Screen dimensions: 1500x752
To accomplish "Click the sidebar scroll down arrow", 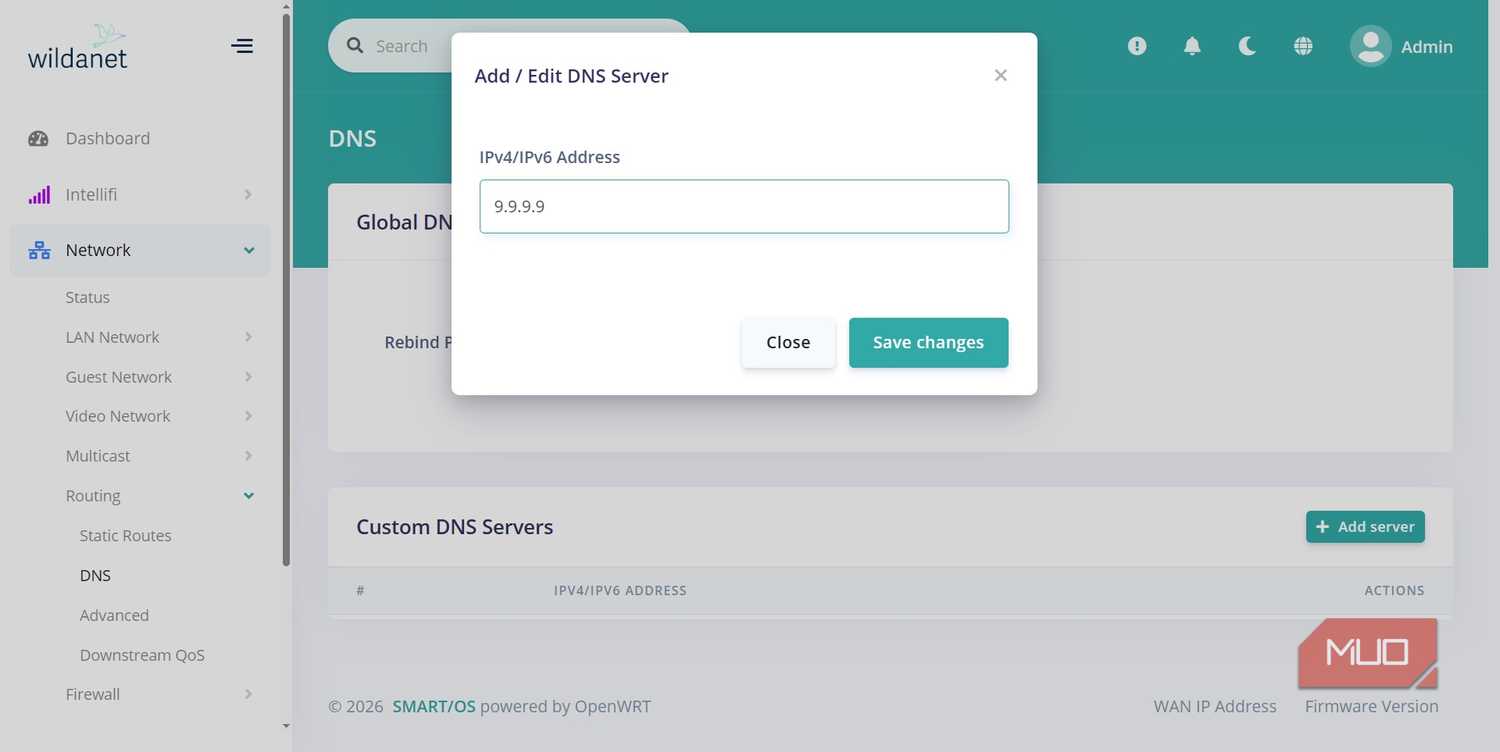I will [x=286, y=726].
